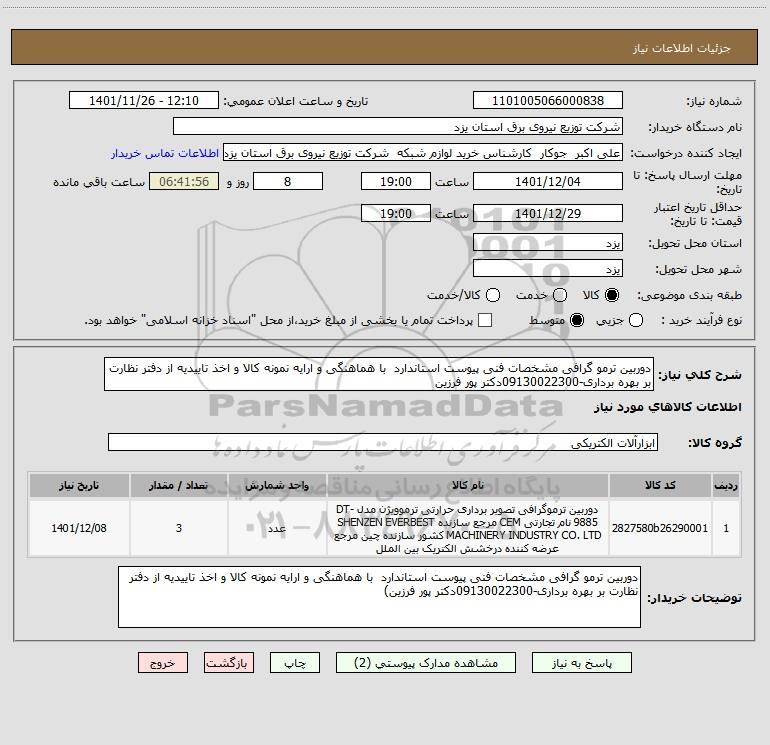Select the خدمت radio button
The width and height of the screenshot is (770, 745).
560,295
